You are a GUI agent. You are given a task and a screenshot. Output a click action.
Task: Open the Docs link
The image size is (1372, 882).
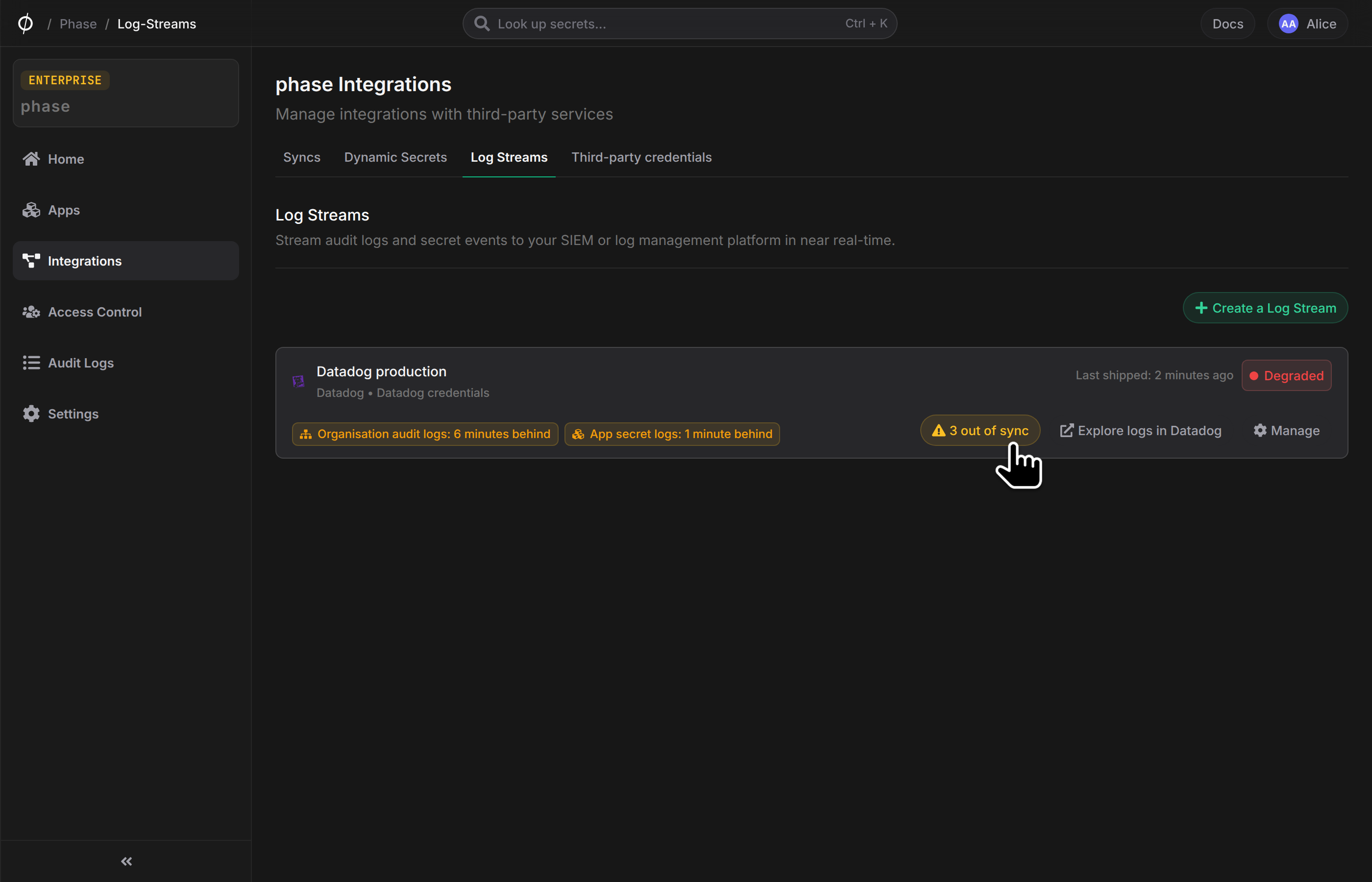pyautogui.click(x=1227, y=24)
